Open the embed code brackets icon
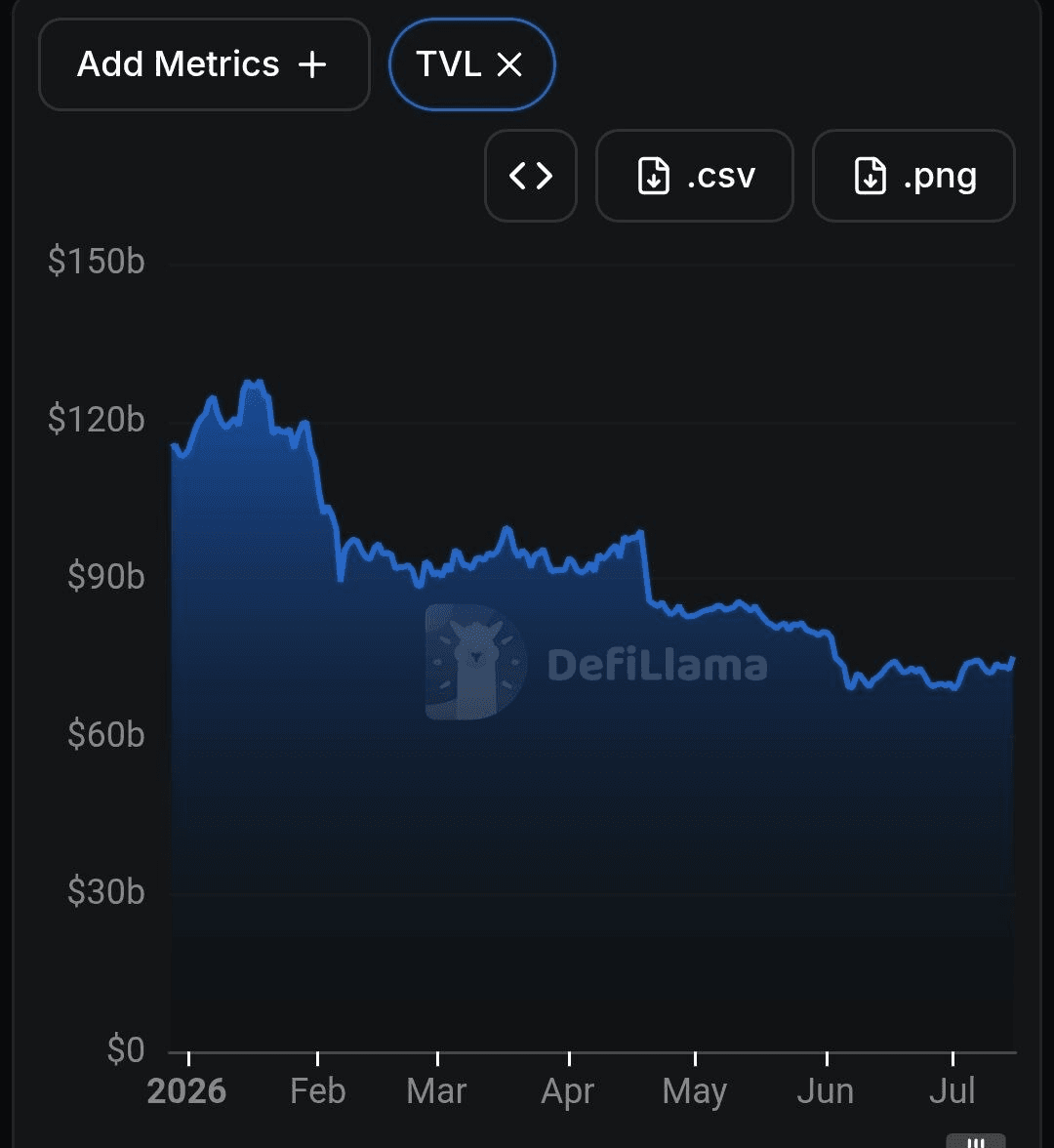The width and height of the screenshot is (1054, 1148). coord(531,176)
